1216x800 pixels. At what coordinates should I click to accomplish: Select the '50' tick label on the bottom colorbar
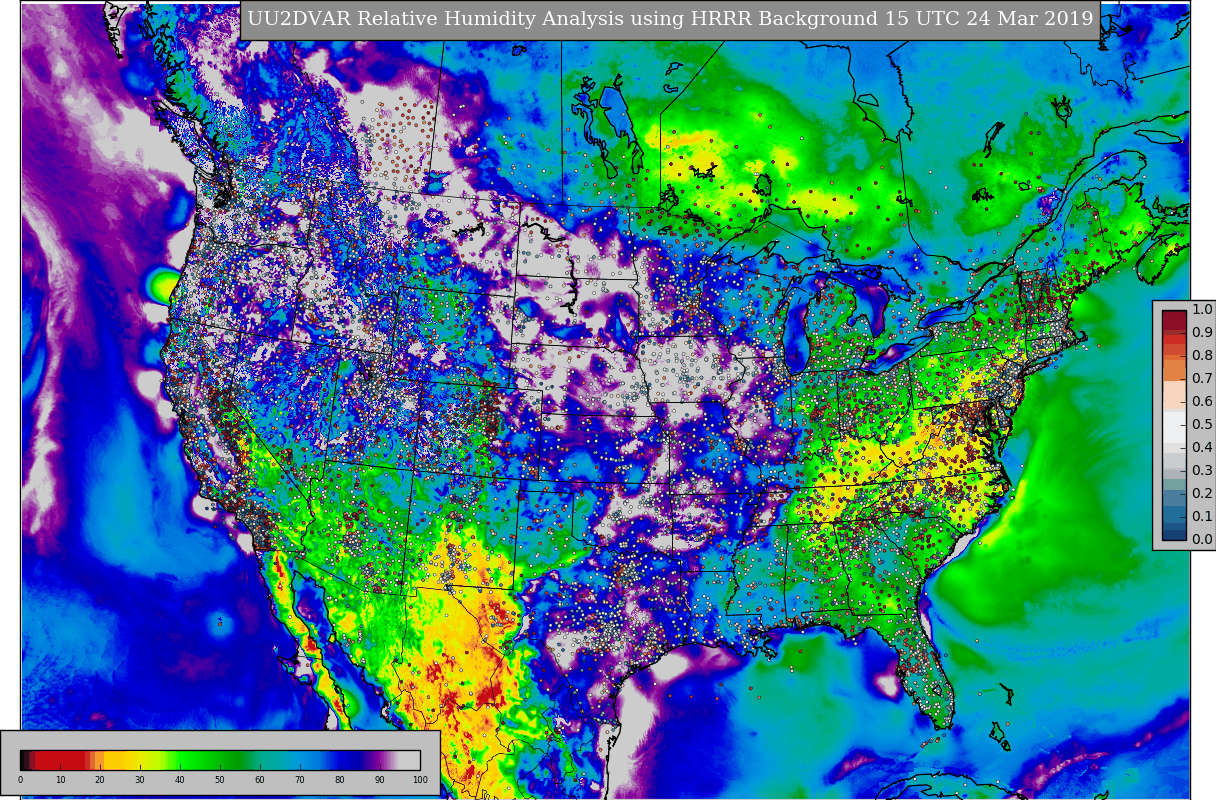(x=220, y=780)
